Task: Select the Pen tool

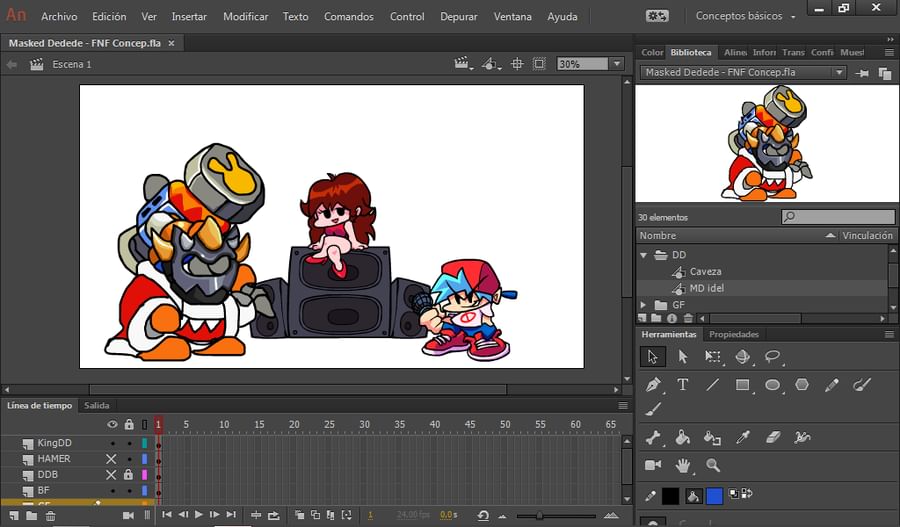Action: pyautogui.click(x=653, y=385)
